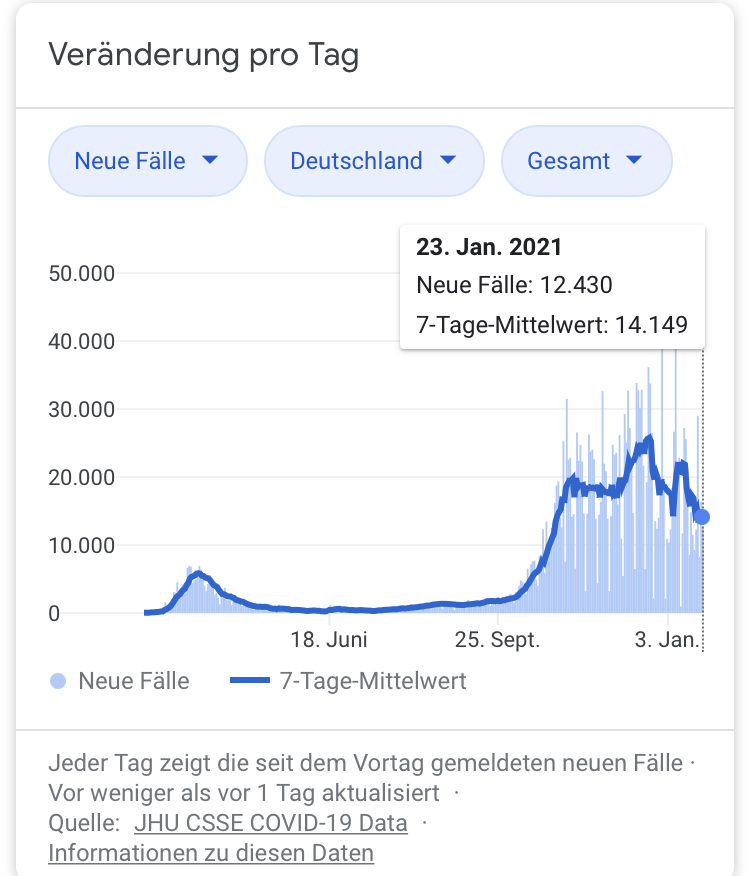Open "Informationen zu diesen Daten" link

[x=211, y=854]
